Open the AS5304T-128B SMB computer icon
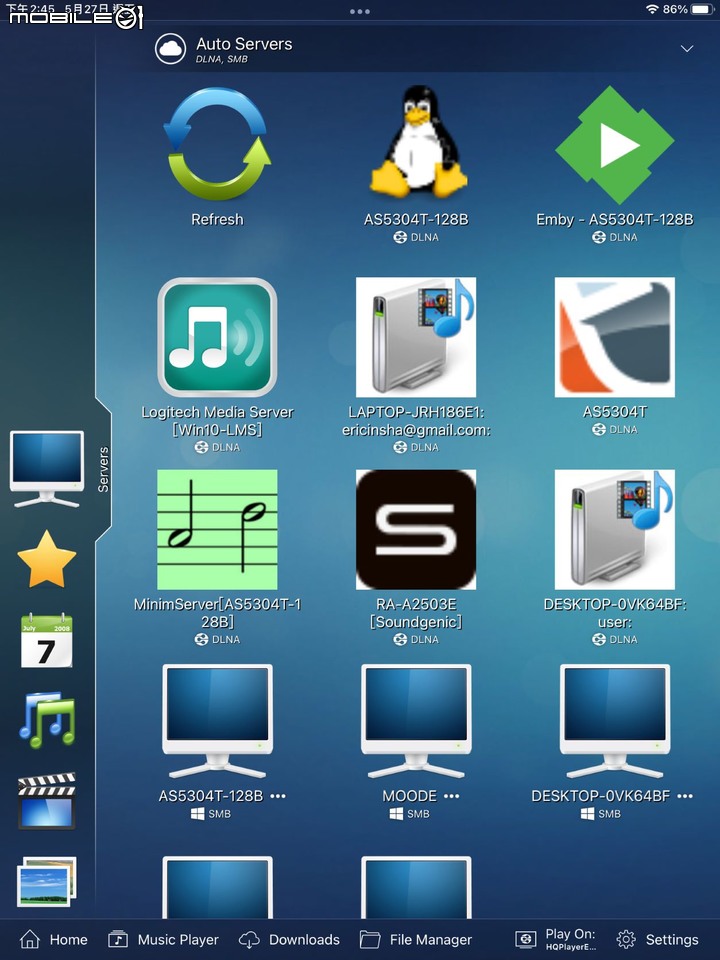Image resolution: width=720 pixels, height=960 pixels. 217,721
